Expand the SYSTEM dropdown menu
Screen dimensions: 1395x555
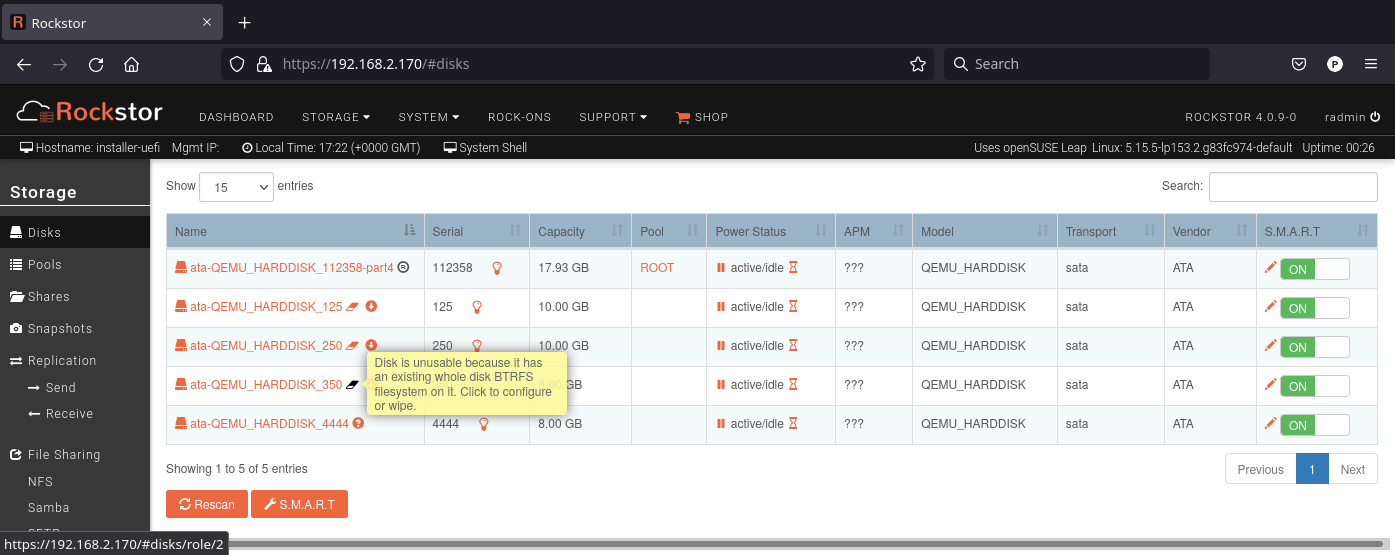[428, 117]
